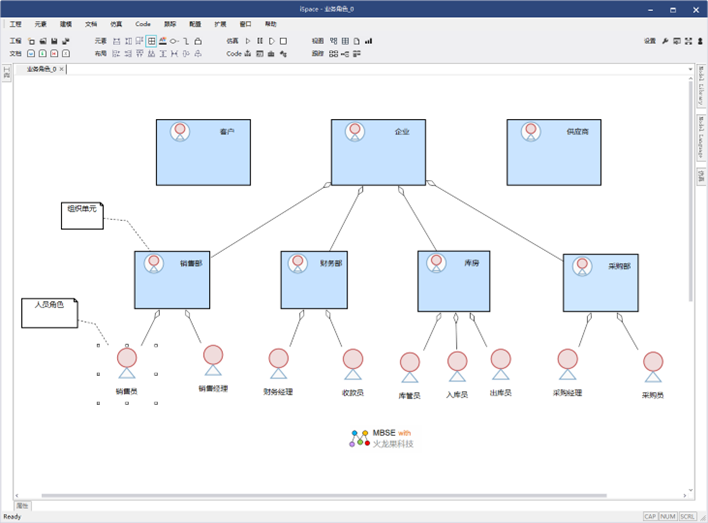Screen dimensions: 708x523
Task: Click the equal-width icon in 布局 row
Action: [x=174, y=53]
